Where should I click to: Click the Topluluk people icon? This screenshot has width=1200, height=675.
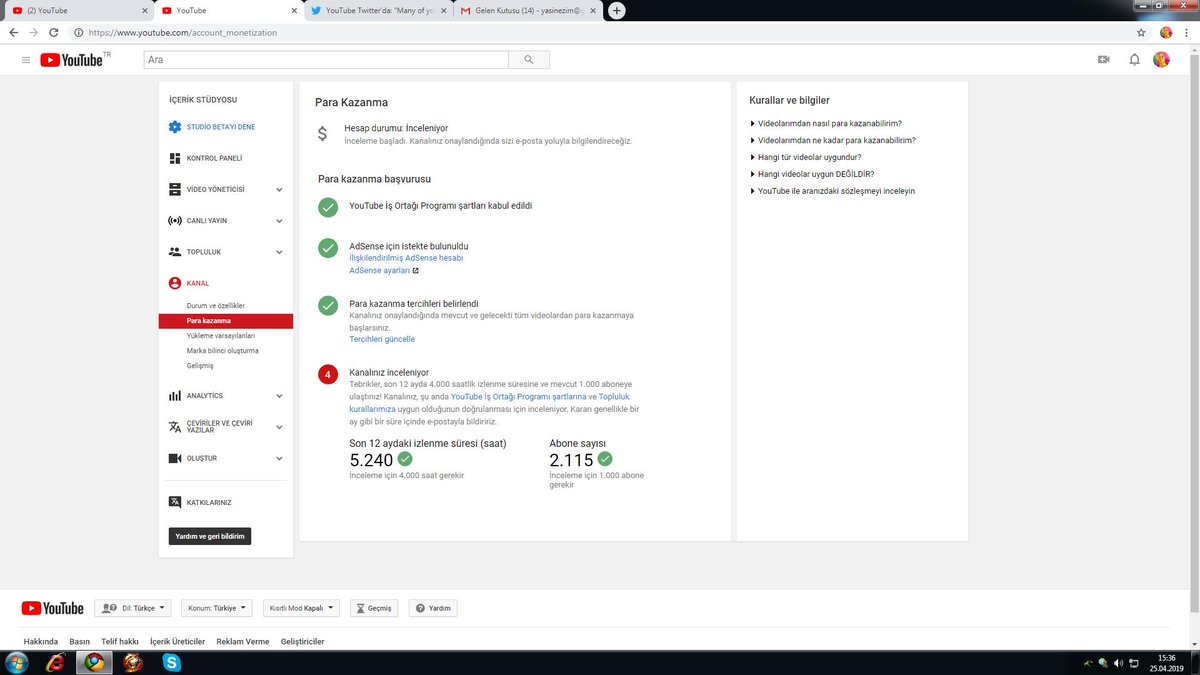175,252
